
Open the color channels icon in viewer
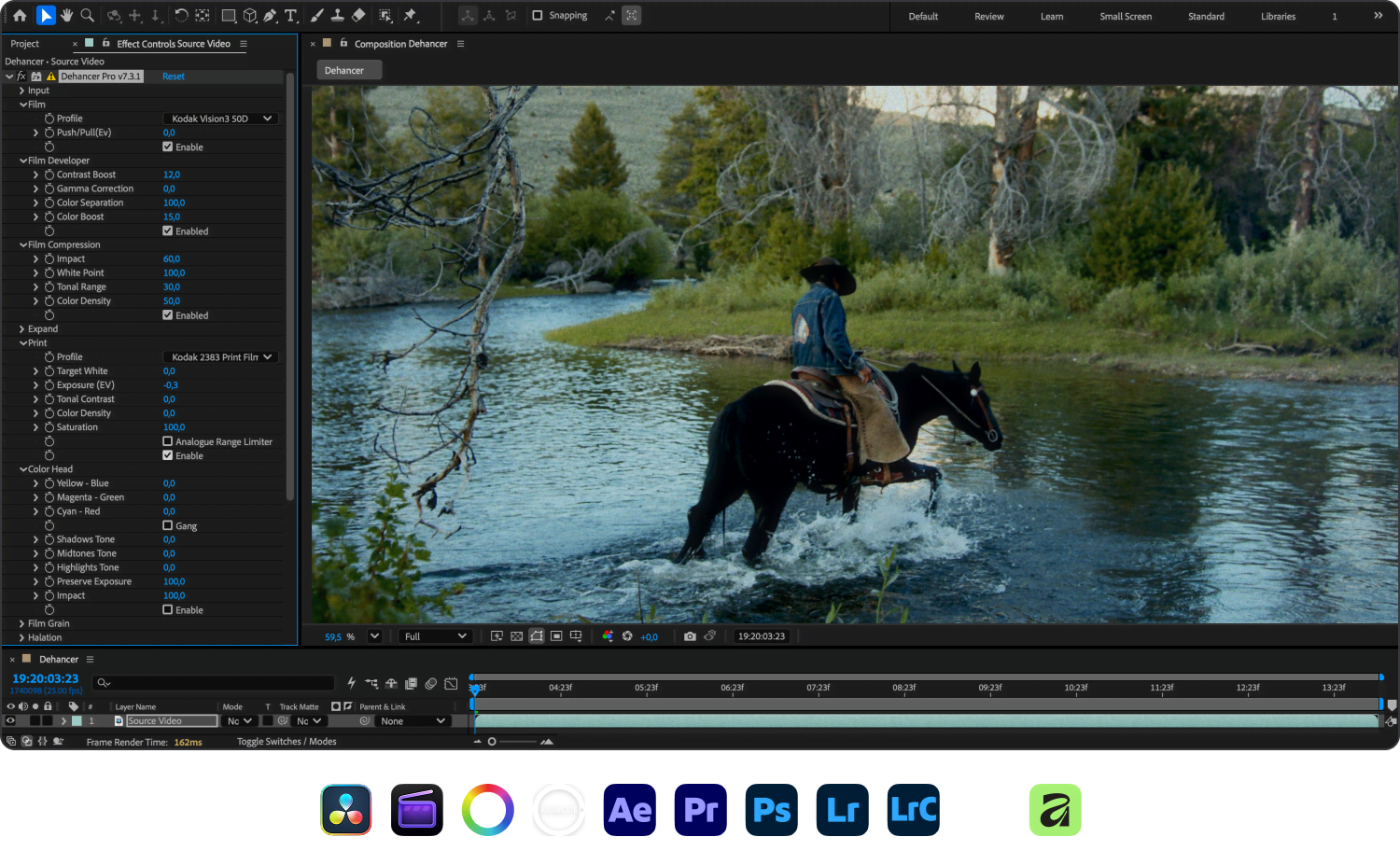tap(608, 636)
